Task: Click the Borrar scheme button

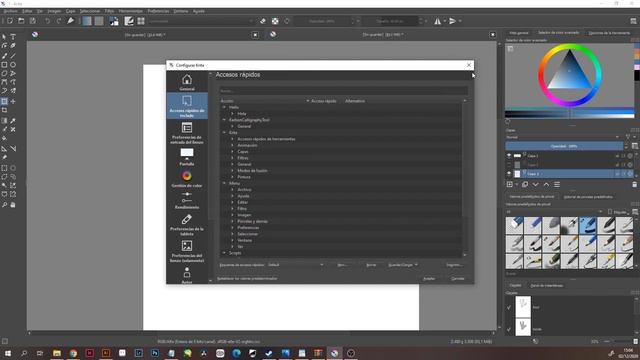Action: click(371, 265)
